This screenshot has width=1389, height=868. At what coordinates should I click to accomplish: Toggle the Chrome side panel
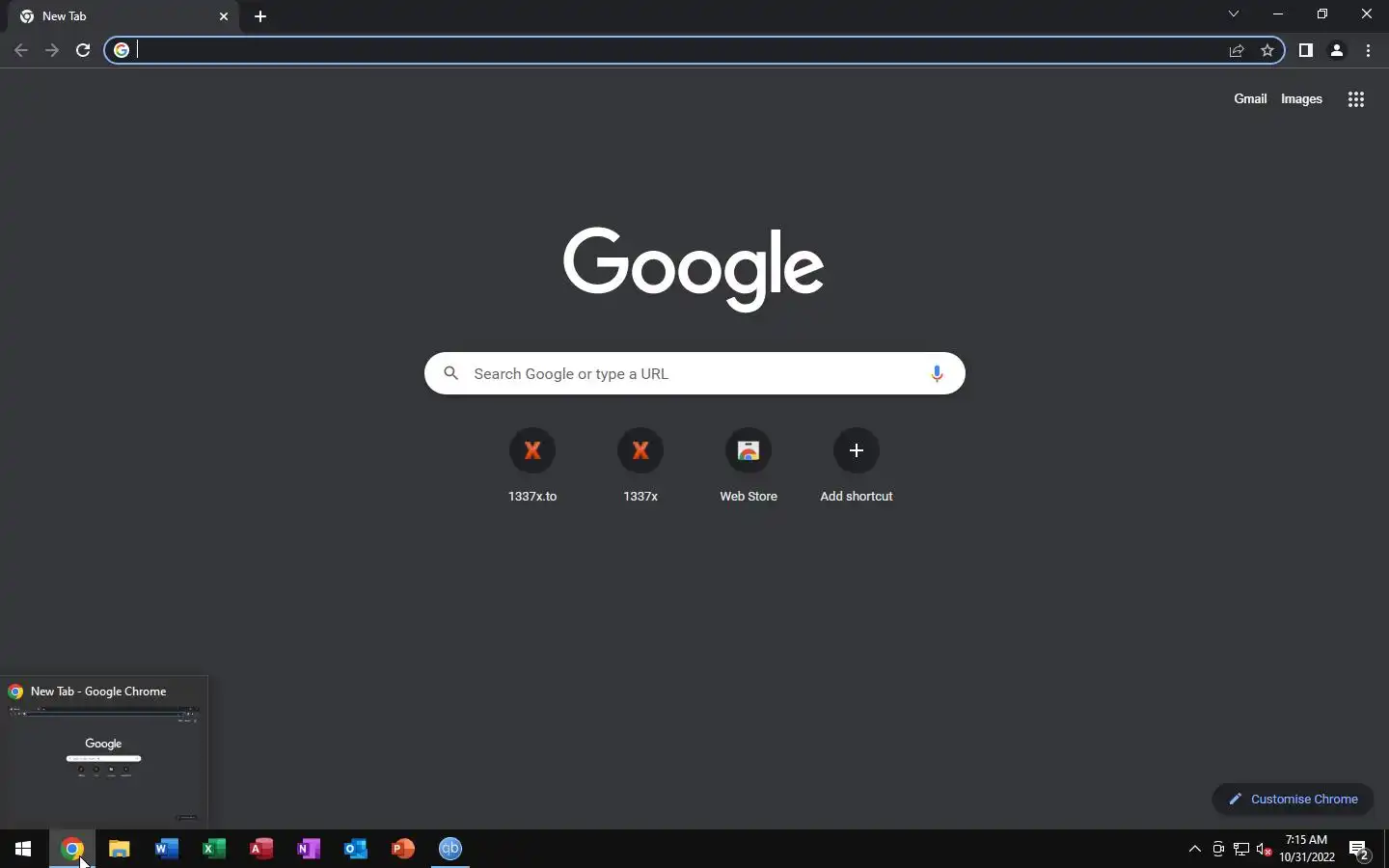pyautogui.click(x=1306, y=50)
